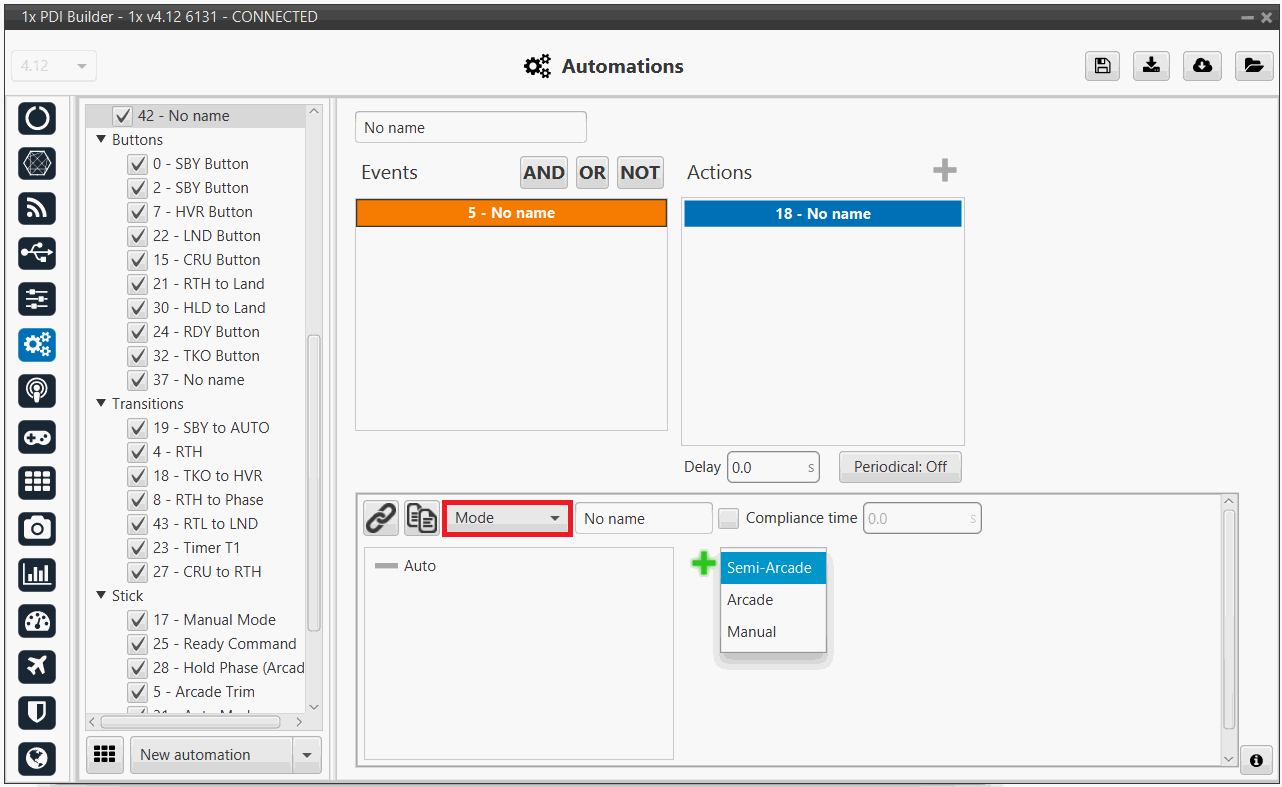Image resolution: width=1282 pixels, height=787 pixels.
Task: Click the save floppy disk icon
Action: click(1101, 66)
